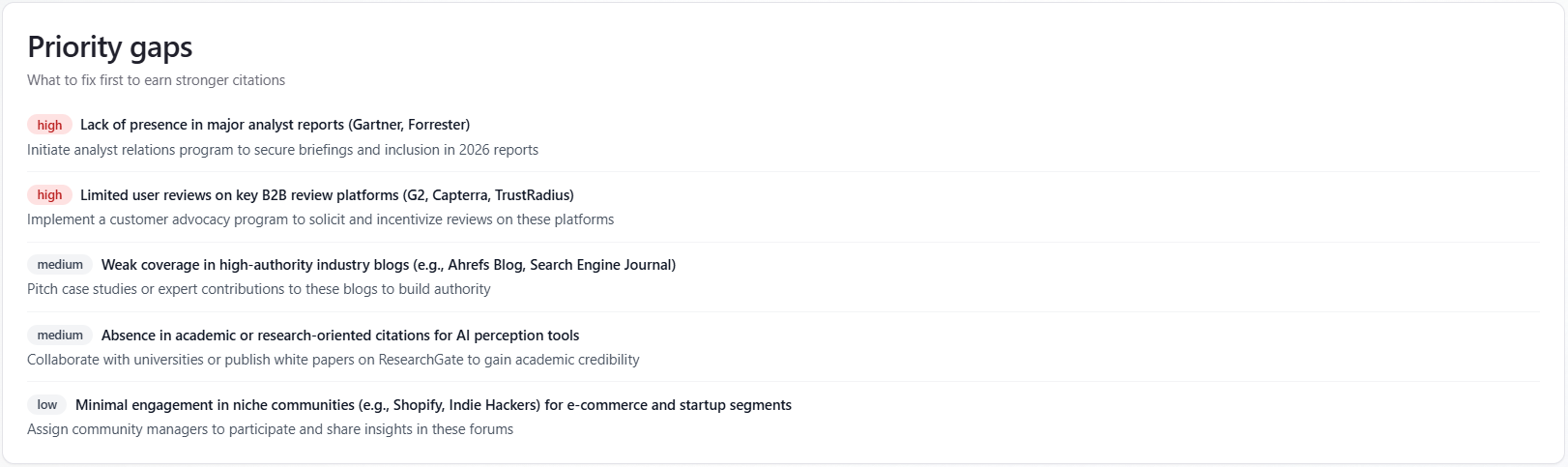This screenshot has width=1568, height=467.
Task: Select the "Lack of presence in major analyst reports" title
Action: (x=275, y=125)
